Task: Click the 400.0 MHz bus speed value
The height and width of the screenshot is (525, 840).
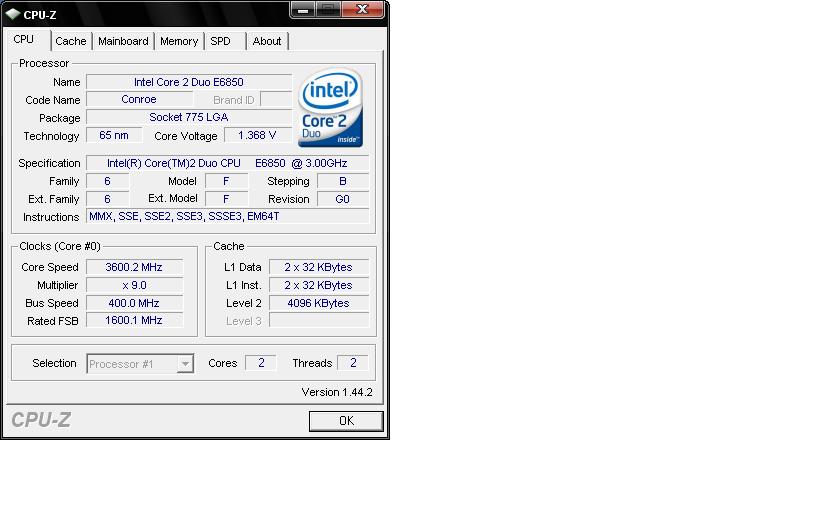Action: [x=134, y=303]
